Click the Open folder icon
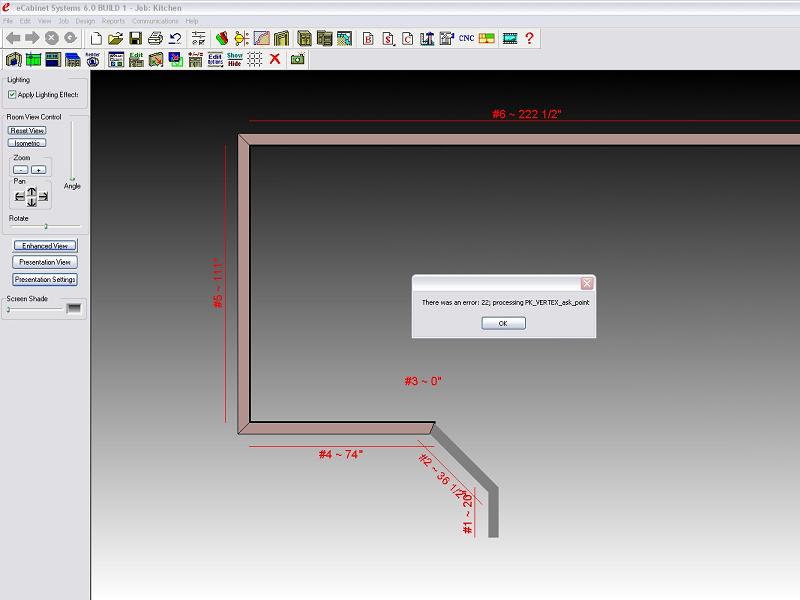 tap(116, 39)
